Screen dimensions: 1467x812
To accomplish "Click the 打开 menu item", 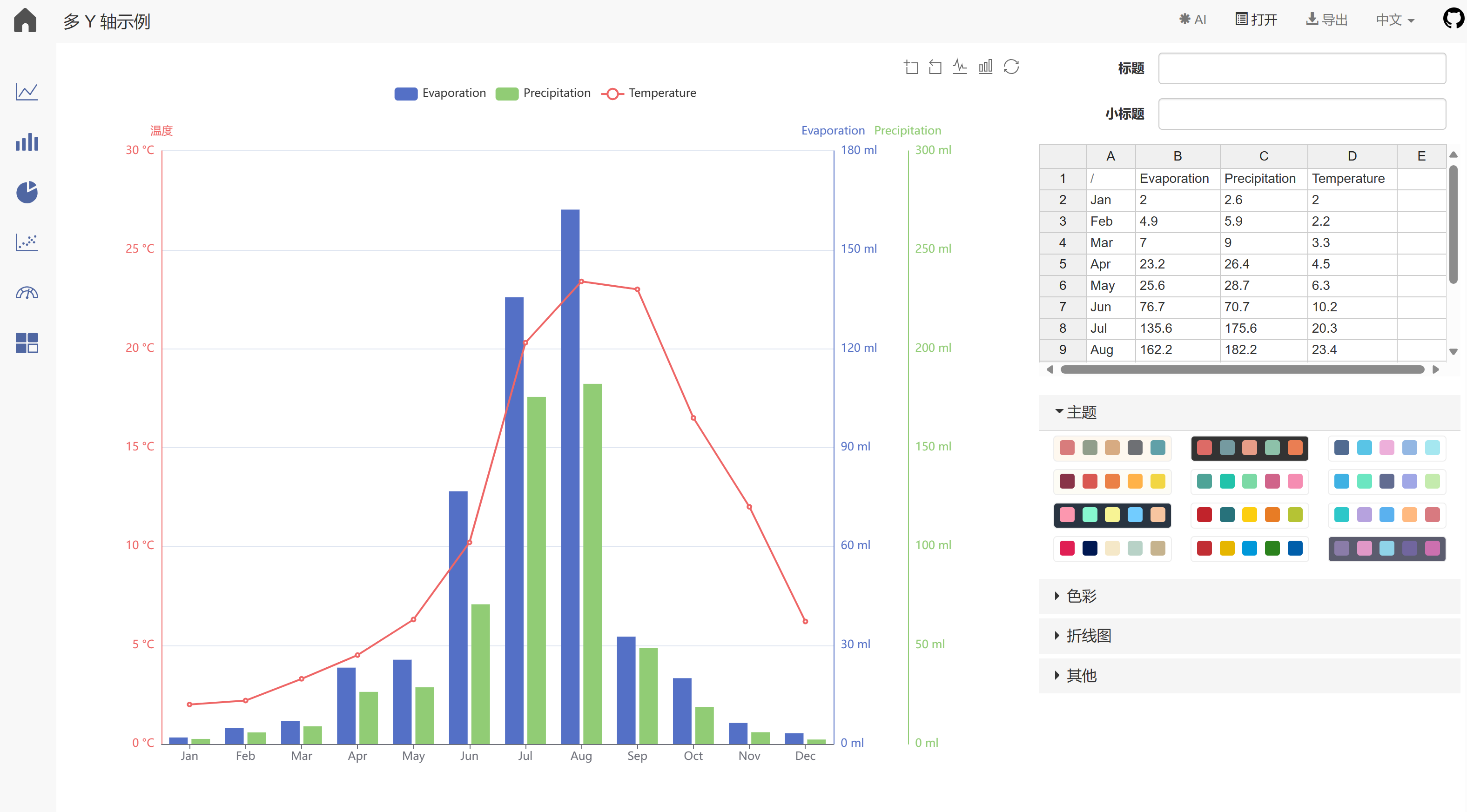I will [x=1256, y=20].
